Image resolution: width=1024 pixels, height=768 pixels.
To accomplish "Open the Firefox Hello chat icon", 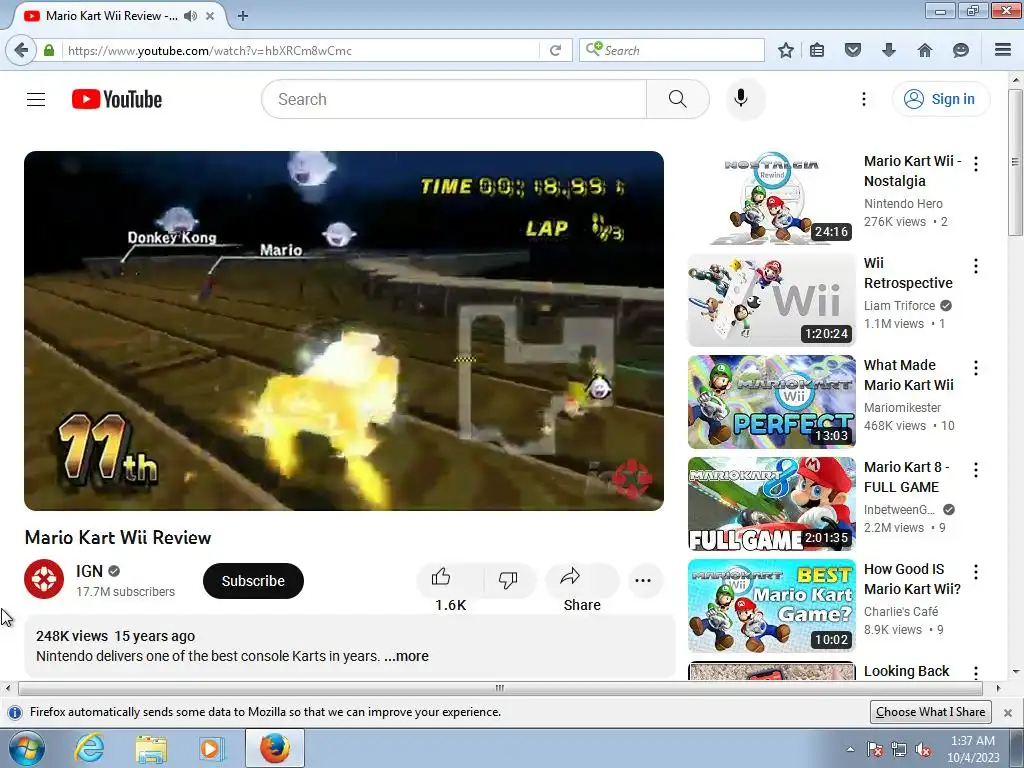I will point(961,50).
